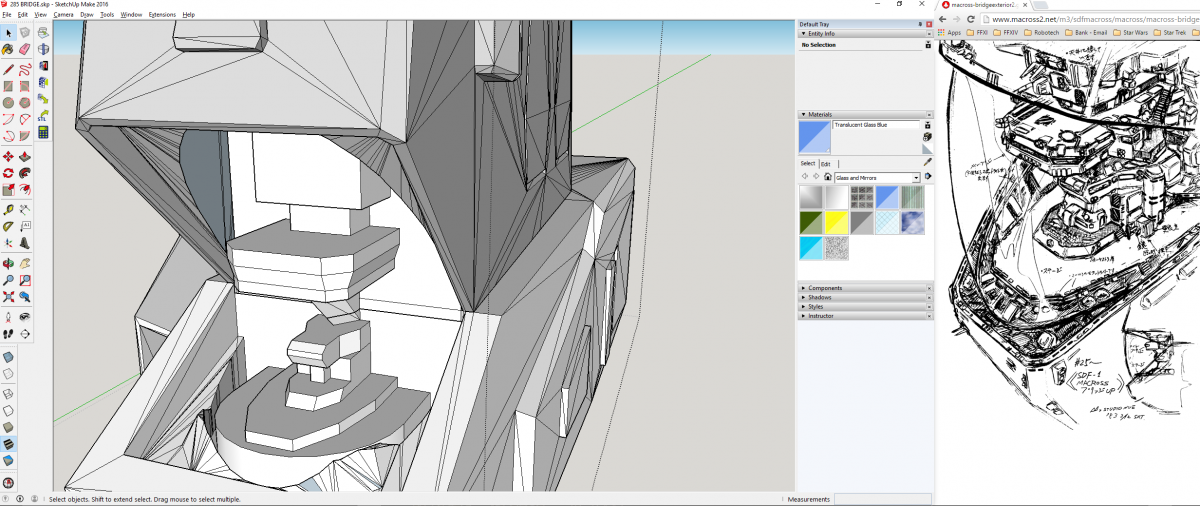Image resolution: width=1200 pixels, height=506 pixels.
Task: Pick the Make Component tool
Action: 24,33
